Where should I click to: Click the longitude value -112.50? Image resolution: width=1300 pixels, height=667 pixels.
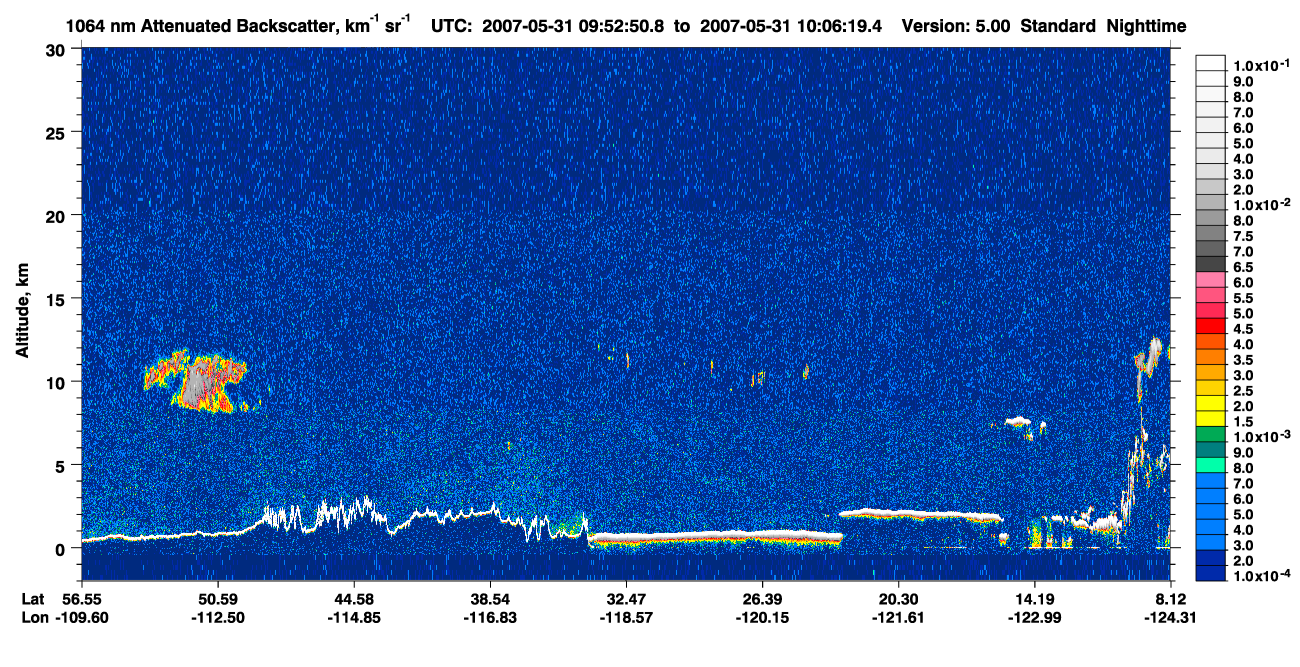[x=217, y=617]
